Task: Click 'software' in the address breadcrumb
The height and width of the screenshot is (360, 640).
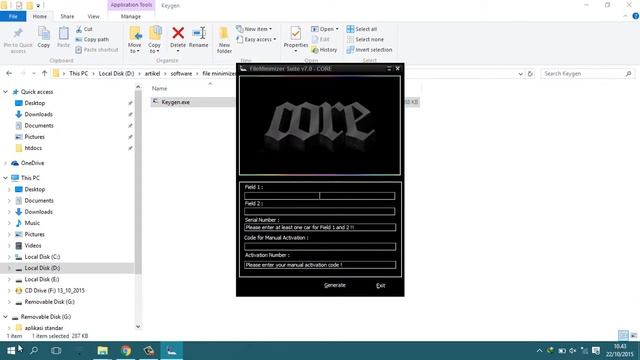Action: pyautogui.click(x=181, y=74)
